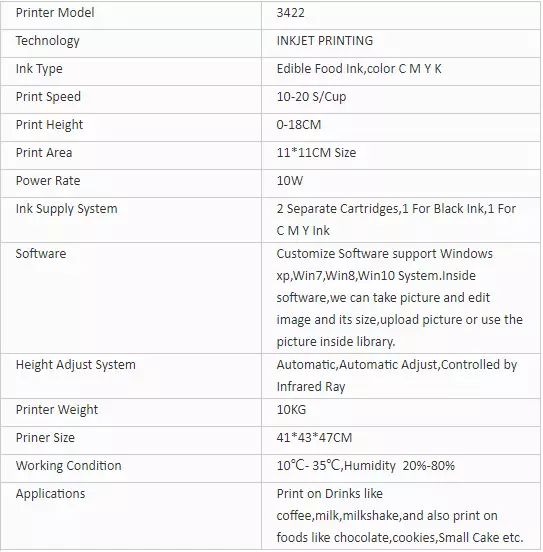The width and height of the screenshot is (543, 552).
Task: Click the 10-20 S/Cup speed value
Action: [x=311, y=97]
